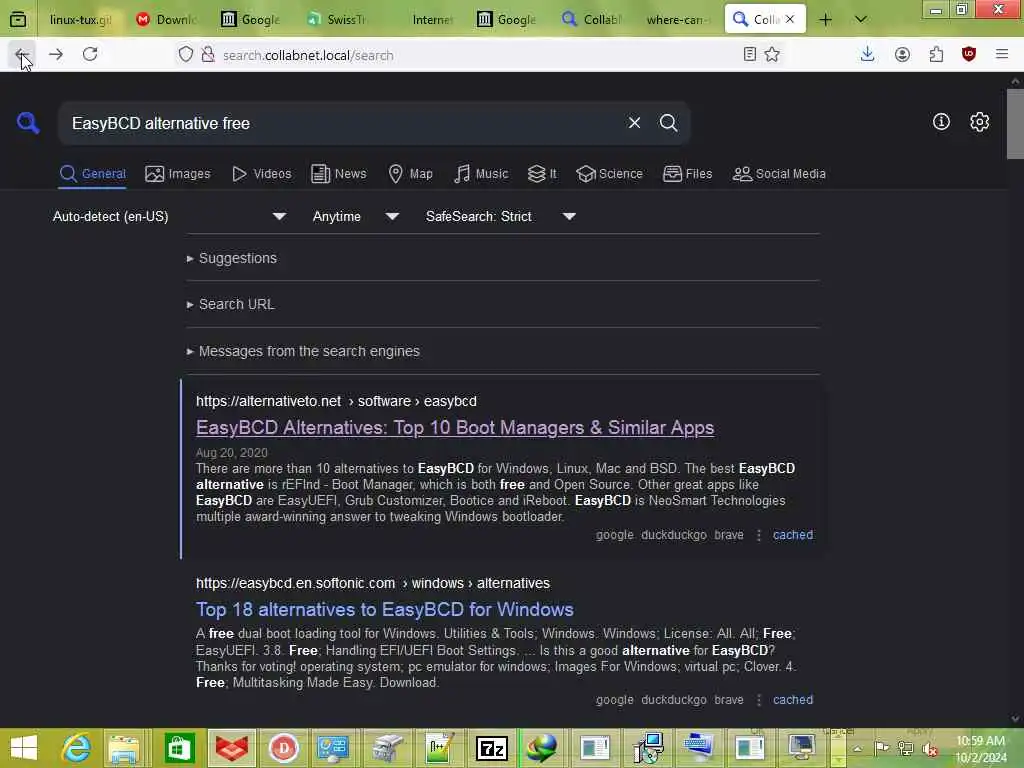Screen dimensions: 1024x768
Task: Open the Windows Store taskbar icon
Action: (179, 748)
